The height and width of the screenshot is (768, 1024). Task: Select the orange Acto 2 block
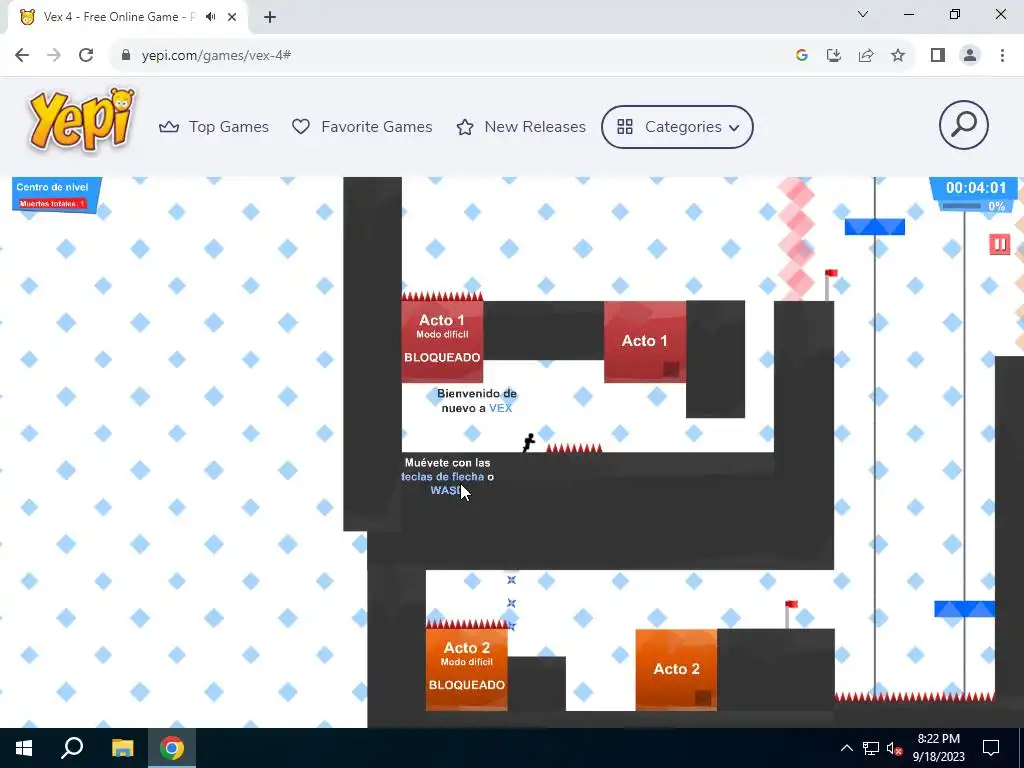pos(676,669)
